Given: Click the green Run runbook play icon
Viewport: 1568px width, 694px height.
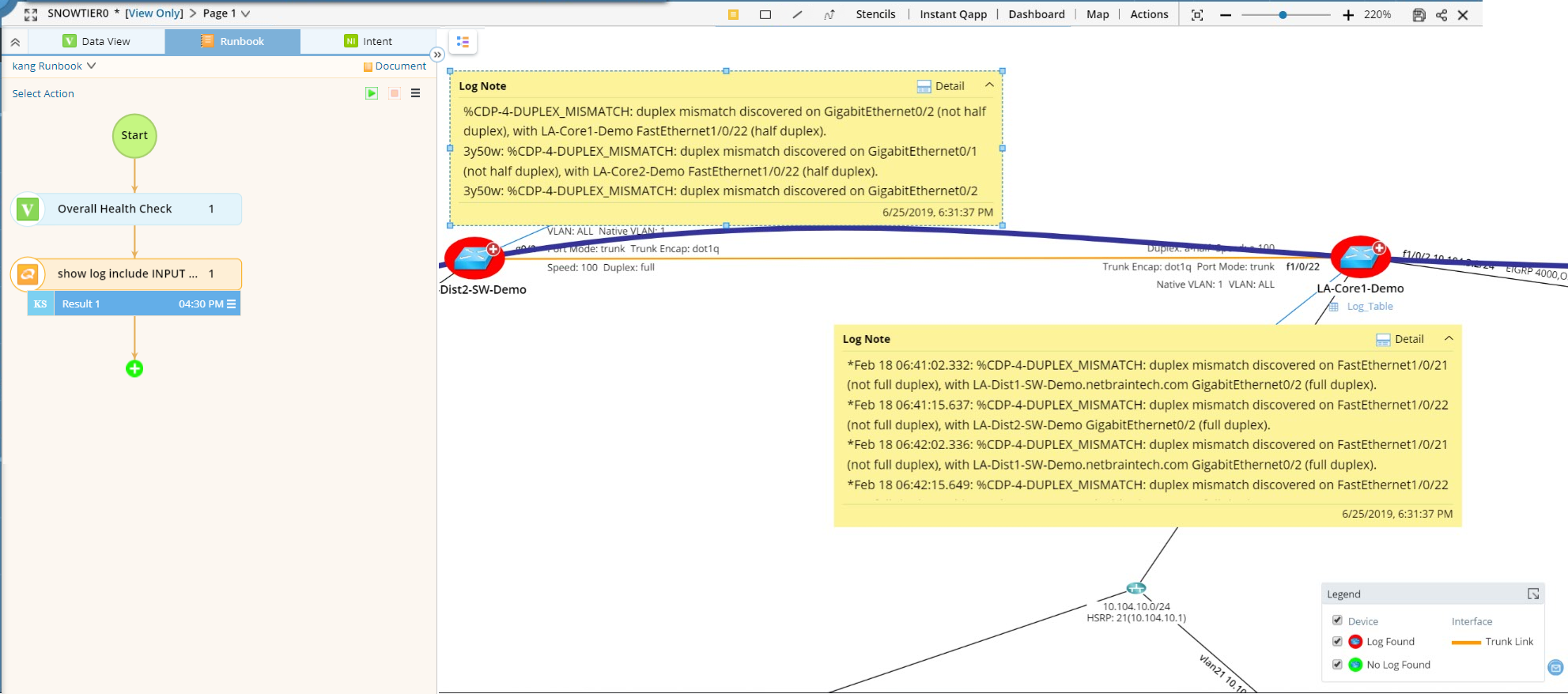Looking at the screenshot, I should point(372,93).
